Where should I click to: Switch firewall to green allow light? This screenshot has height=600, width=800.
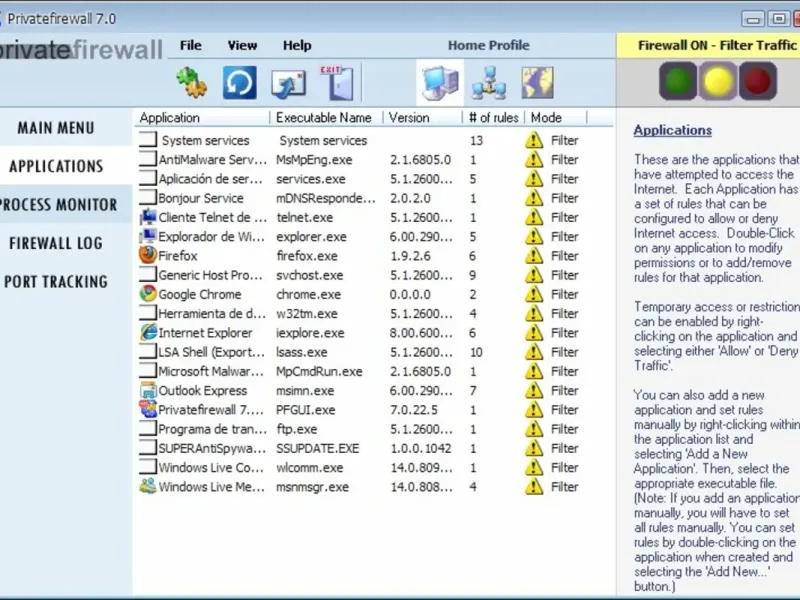tap(678, 81)
